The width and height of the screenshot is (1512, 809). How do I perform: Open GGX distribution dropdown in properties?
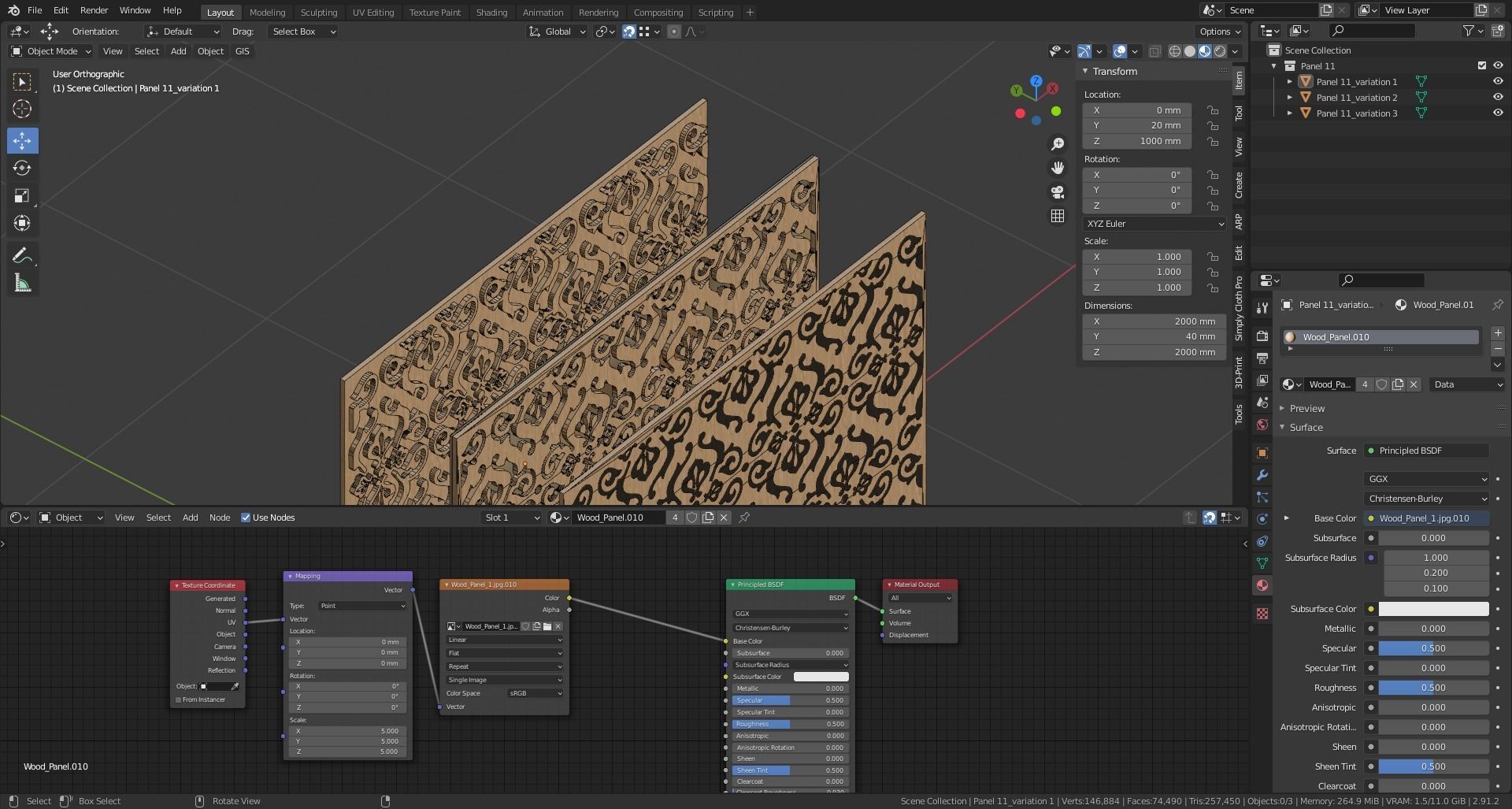coord(1426,479)
